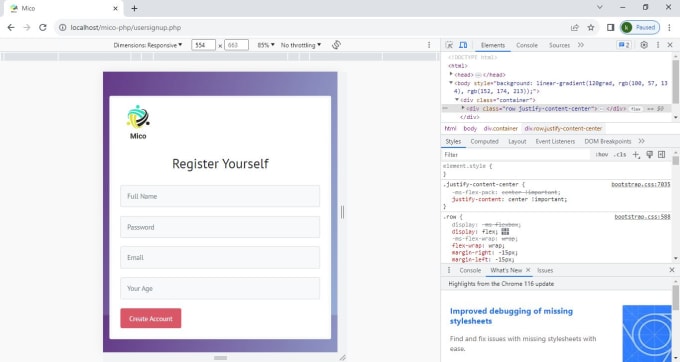Show more Styles pane tabs chevron
The width and height of the screenshot is (680, 362).
tap(641, 141)
